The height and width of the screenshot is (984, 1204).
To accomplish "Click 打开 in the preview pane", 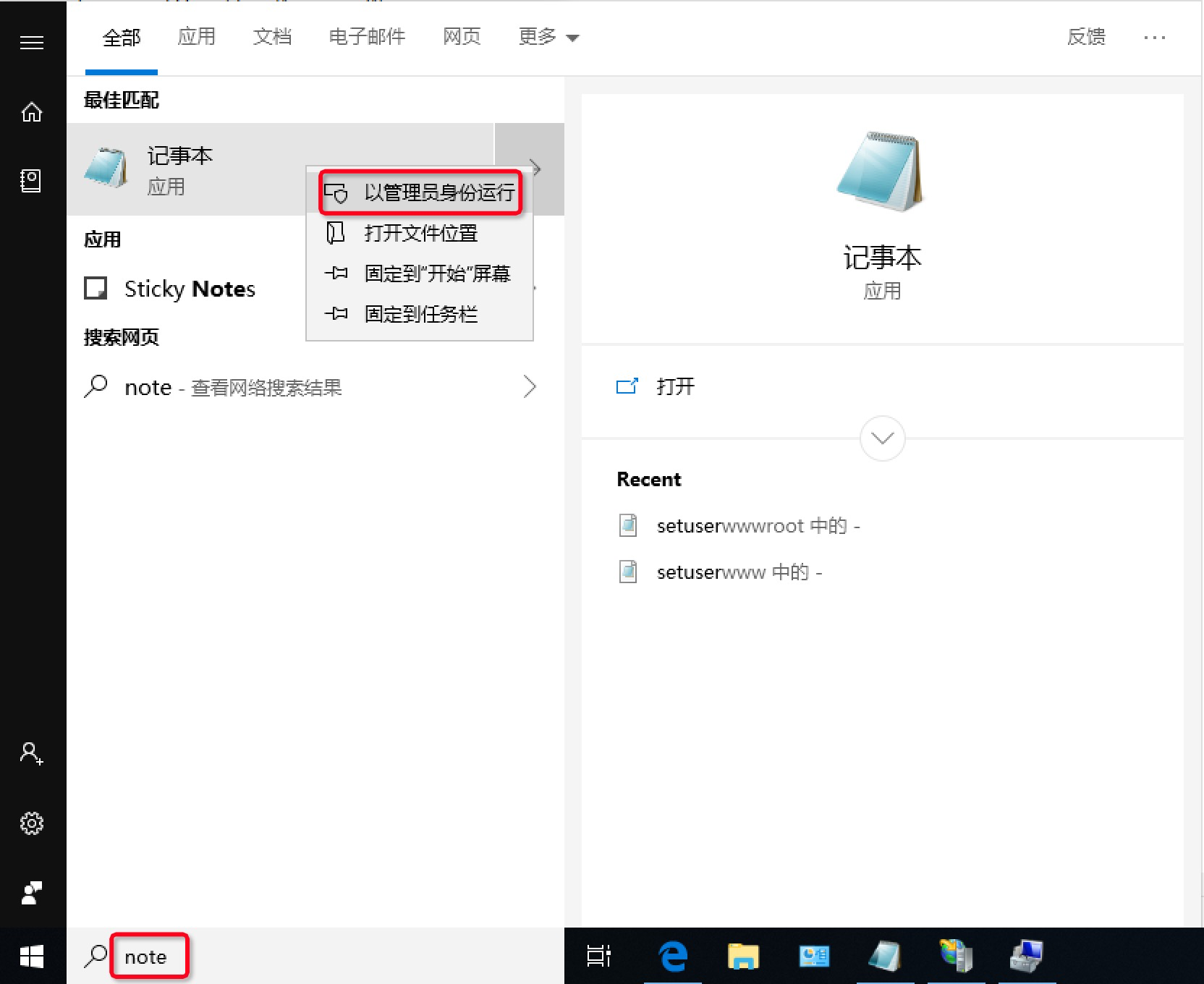I will click(675, 386).
